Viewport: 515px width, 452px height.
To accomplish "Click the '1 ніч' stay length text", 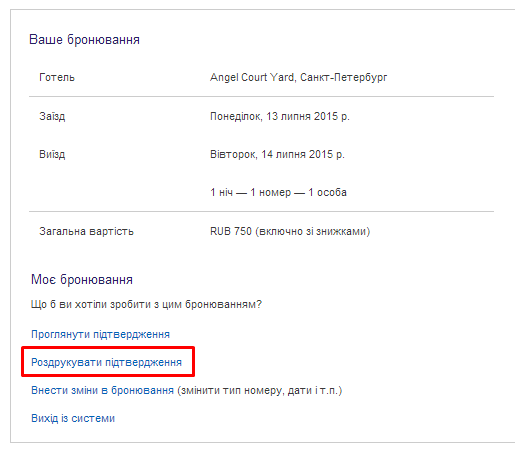I will coord(221,192).
